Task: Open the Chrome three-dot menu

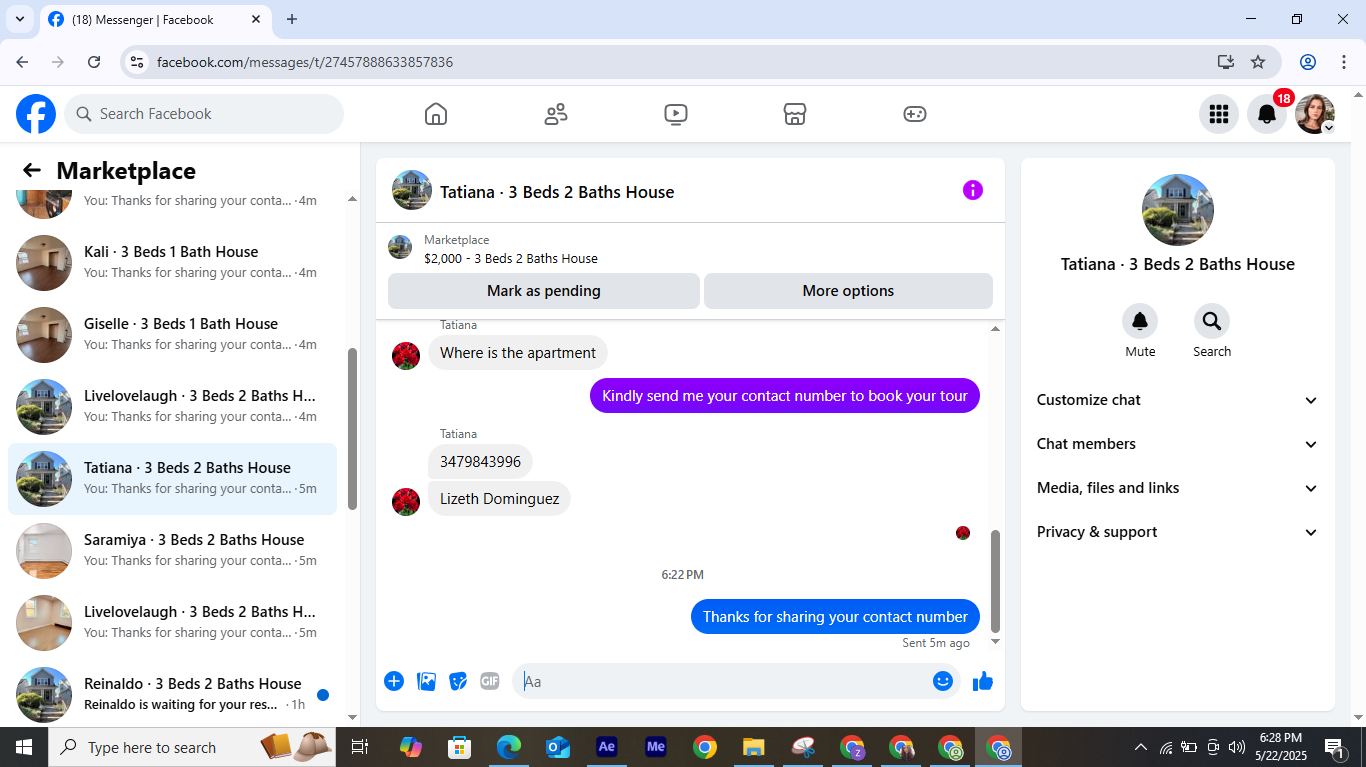Action: [1342, 62]
